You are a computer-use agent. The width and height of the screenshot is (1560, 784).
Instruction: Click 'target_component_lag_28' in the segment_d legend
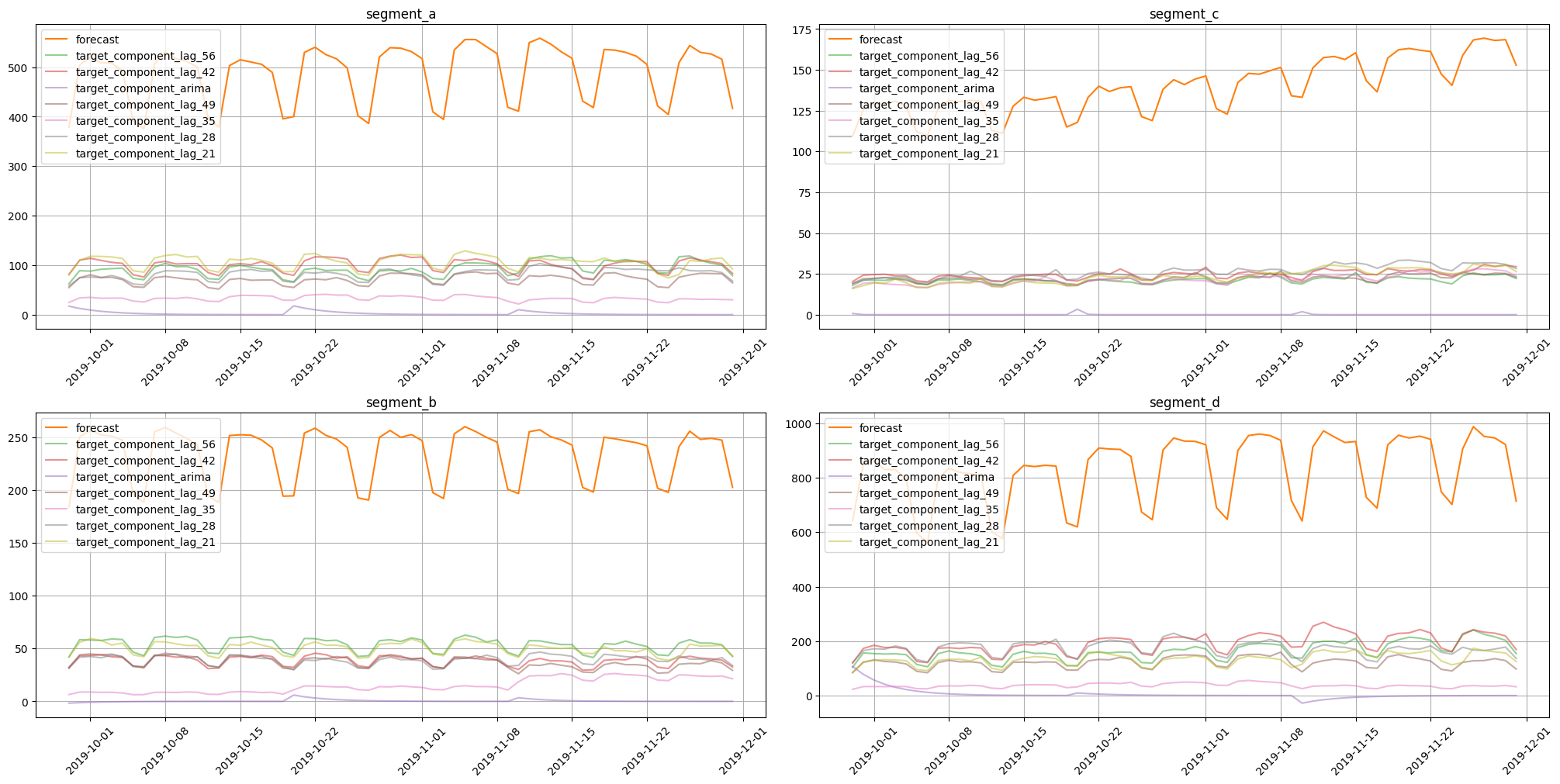click(929, 526)
